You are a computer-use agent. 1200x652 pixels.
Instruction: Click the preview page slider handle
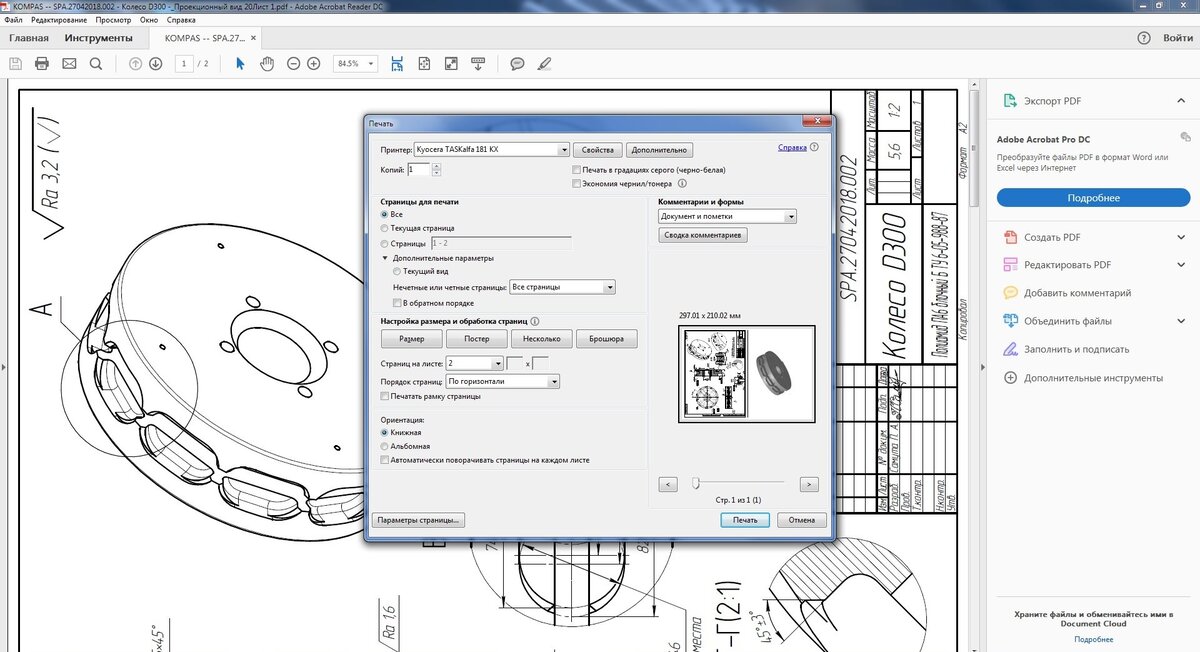pos(695,483)
